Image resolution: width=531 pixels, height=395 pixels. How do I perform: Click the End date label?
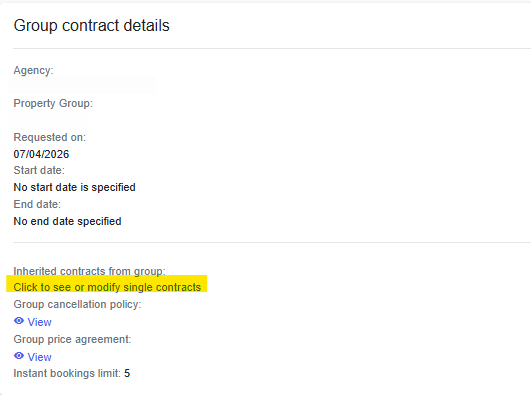coord(37,204)
